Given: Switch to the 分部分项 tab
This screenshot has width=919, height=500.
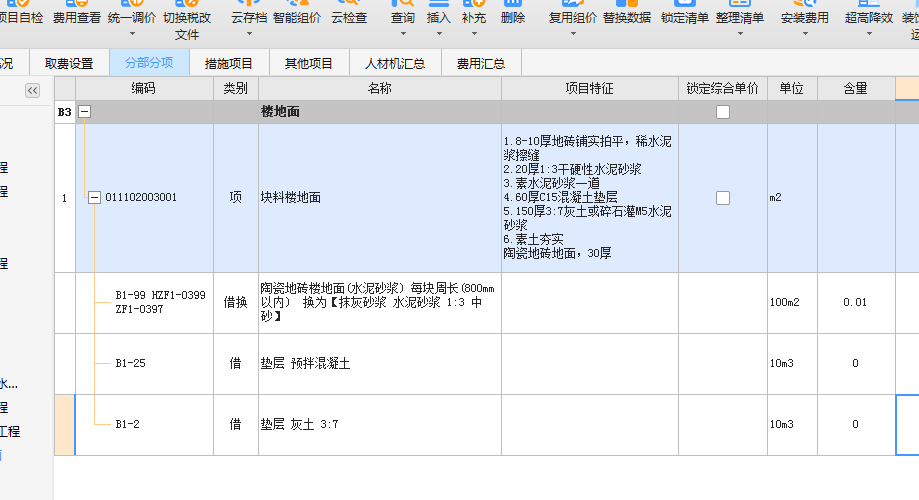Looking at the screenshot, I should 149,63.
